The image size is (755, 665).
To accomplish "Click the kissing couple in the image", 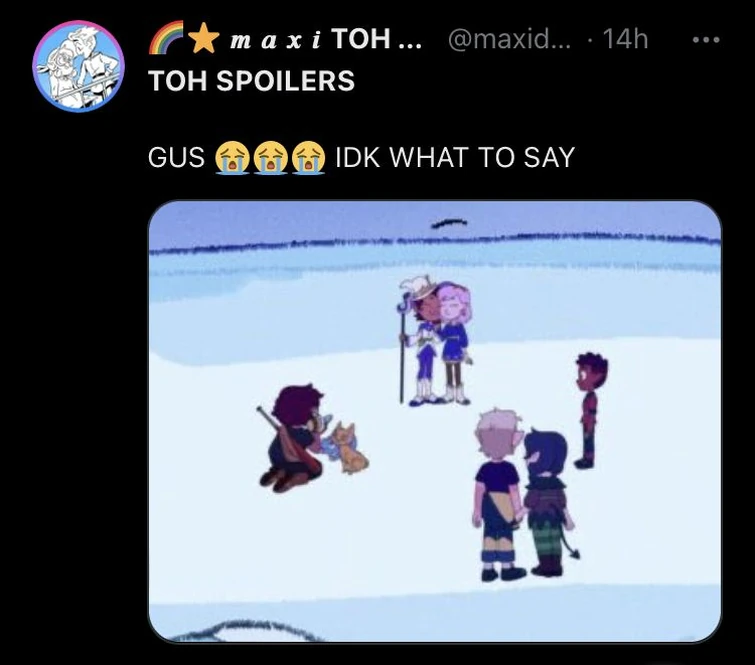I will (x=436, y=341).
